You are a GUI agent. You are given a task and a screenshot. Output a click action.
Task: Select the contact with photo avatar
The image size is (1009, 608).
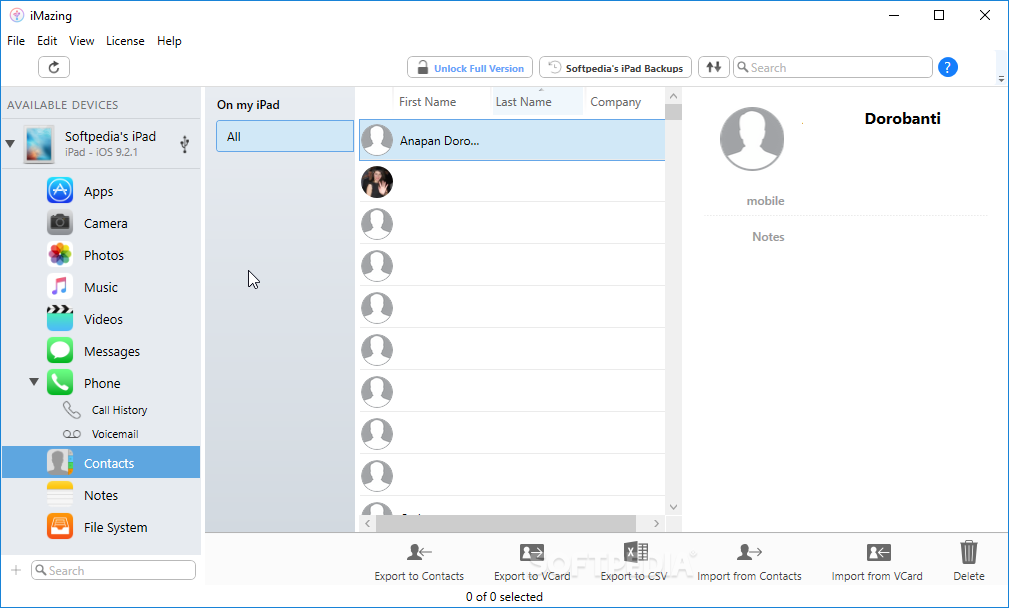point(512,182)
